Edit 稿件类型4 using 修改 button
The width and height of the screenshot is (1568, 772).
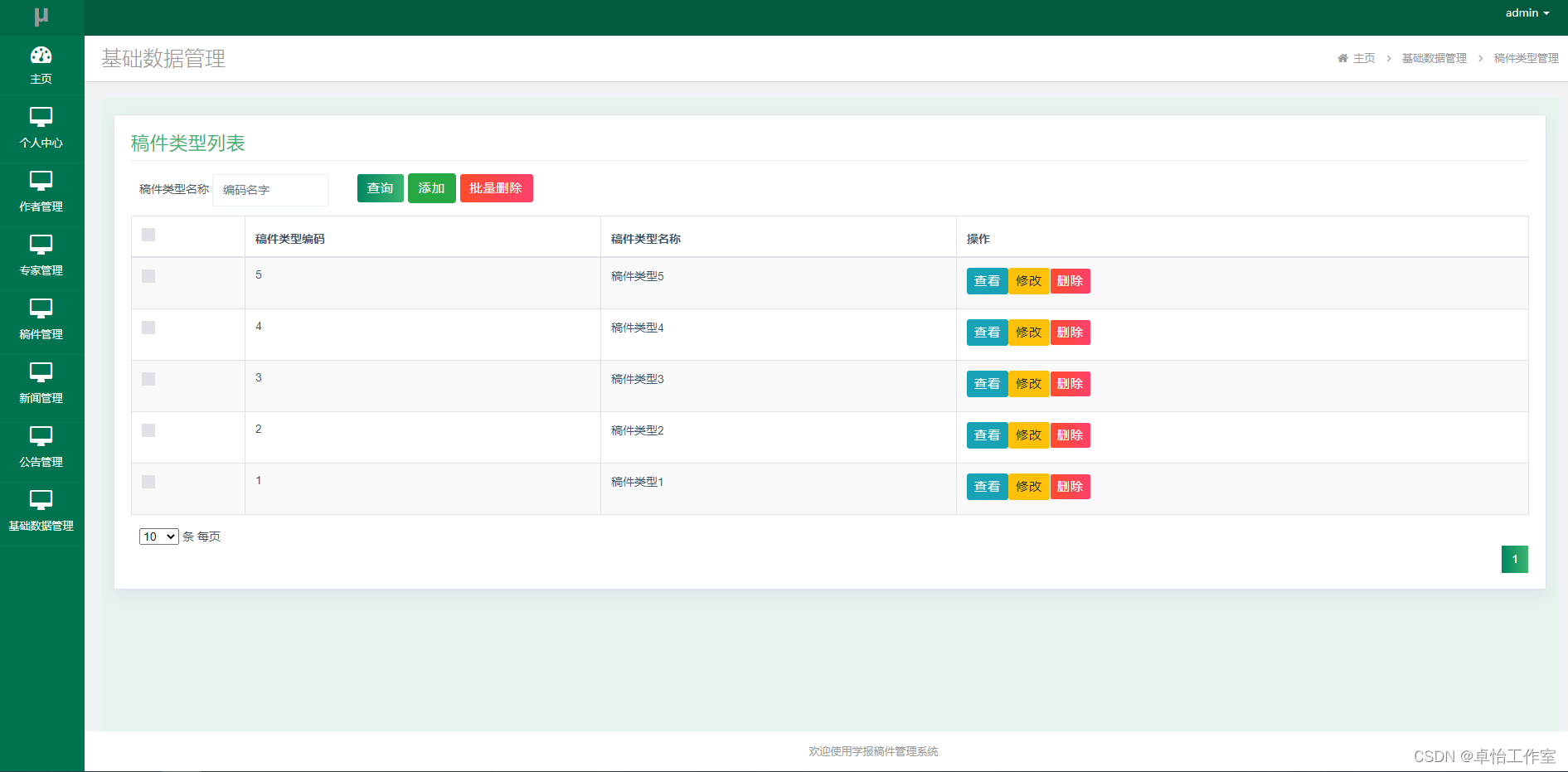point(1029,333)
